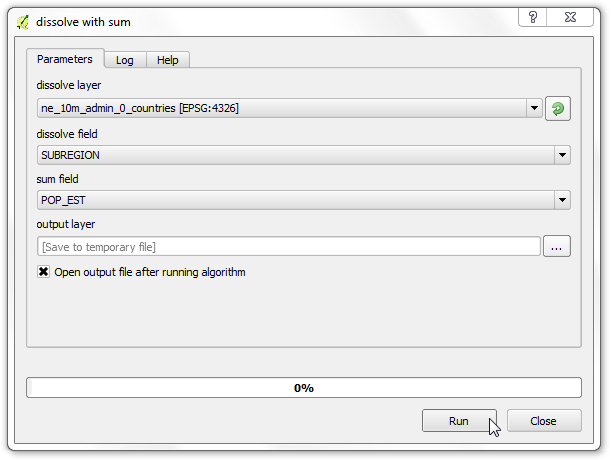
Task: Select the Parameters tab
Action: [65, 59]
